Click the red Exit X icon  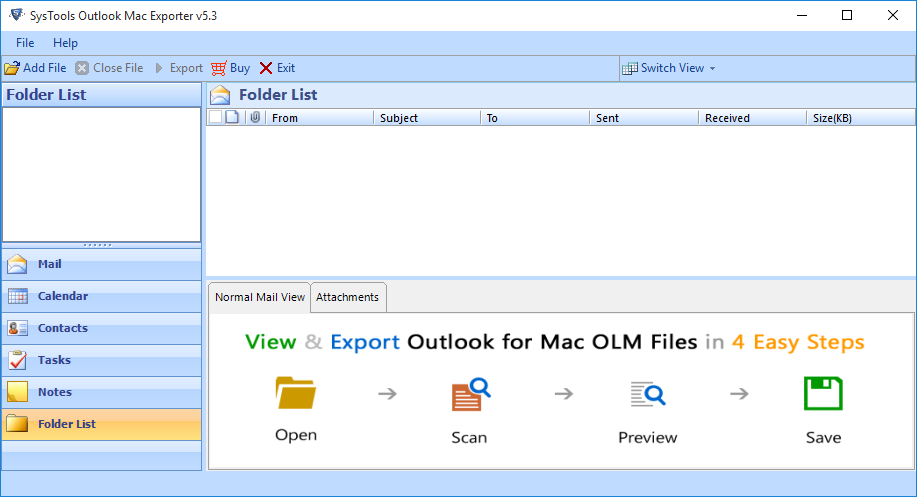coord(266,68)
